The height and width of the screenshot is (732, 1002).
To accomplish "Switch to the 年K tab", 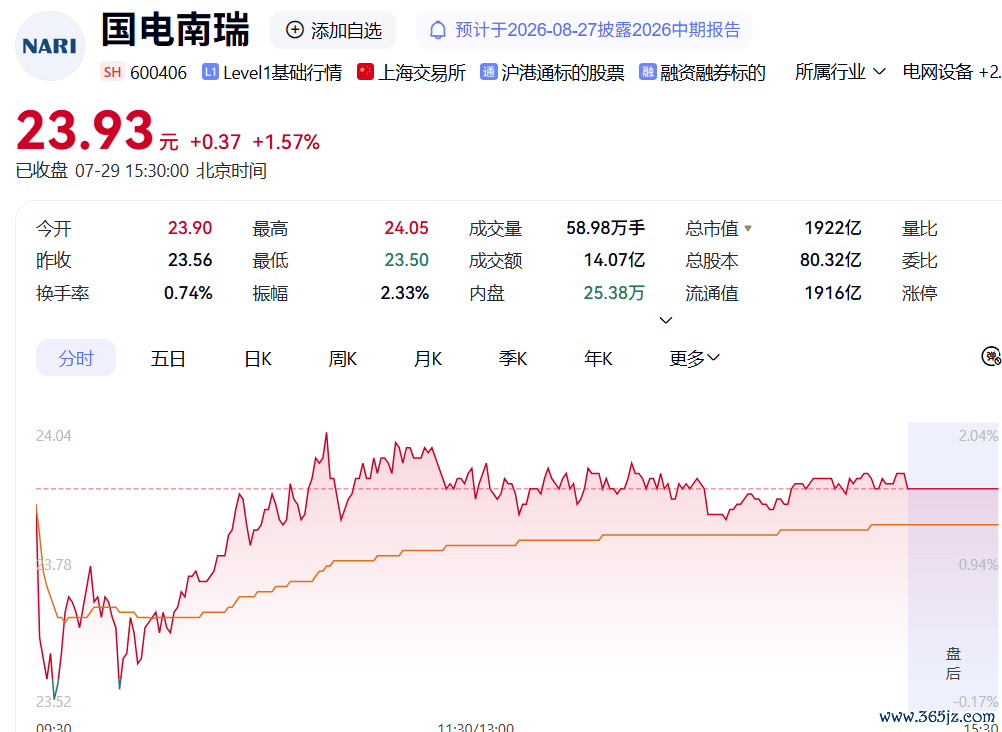I will (x=598, y=359).
